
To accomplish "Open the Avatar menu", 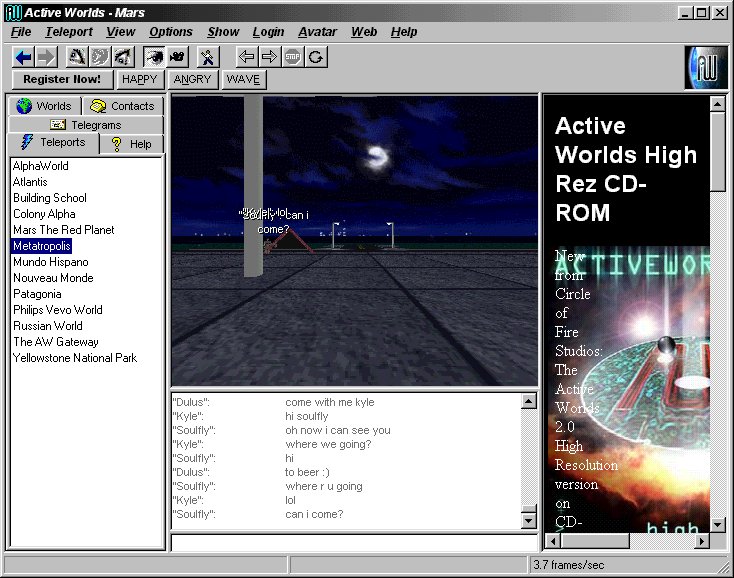I will pos(317,32).
